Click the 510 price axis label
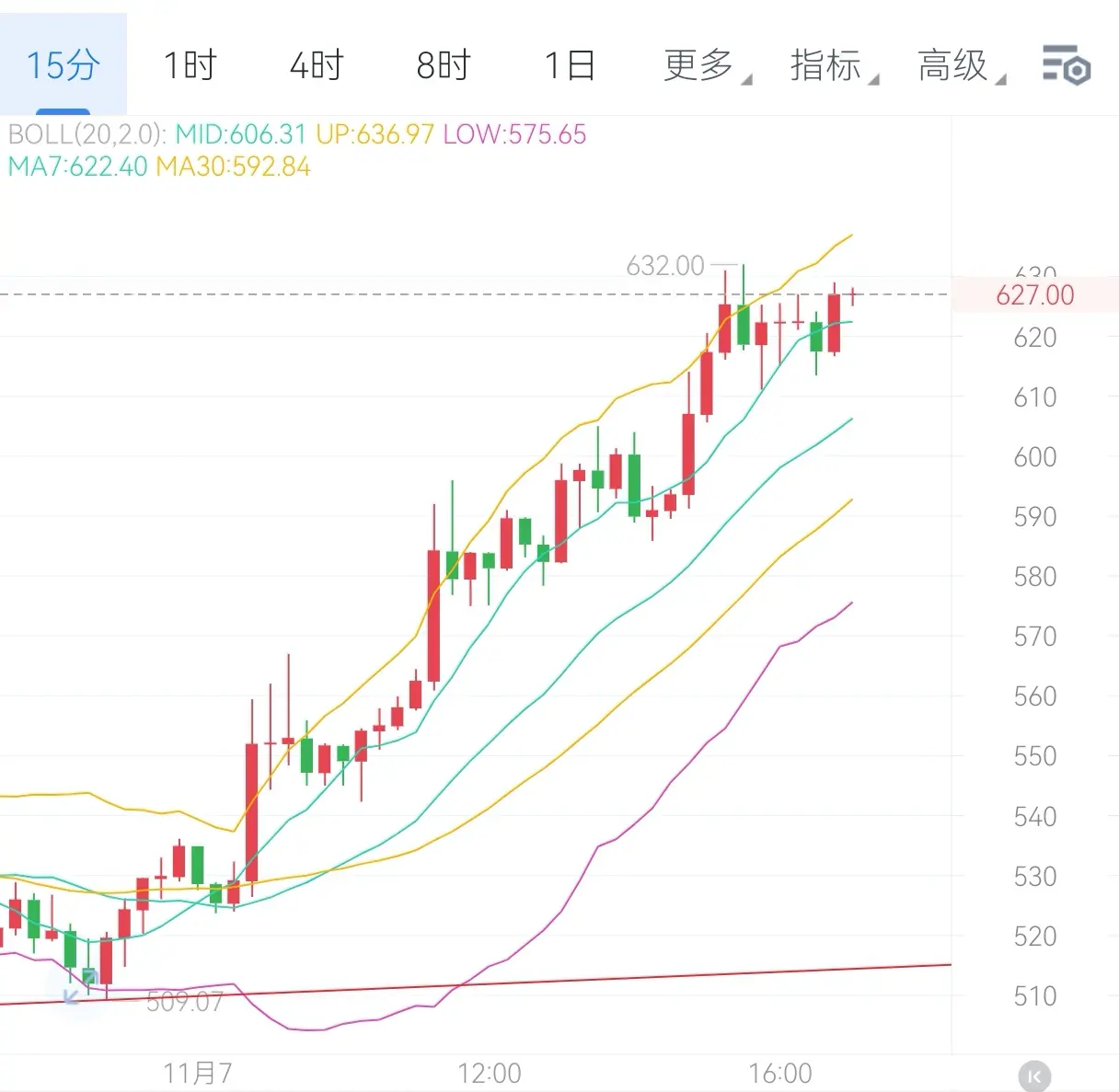 point(1034,996)
